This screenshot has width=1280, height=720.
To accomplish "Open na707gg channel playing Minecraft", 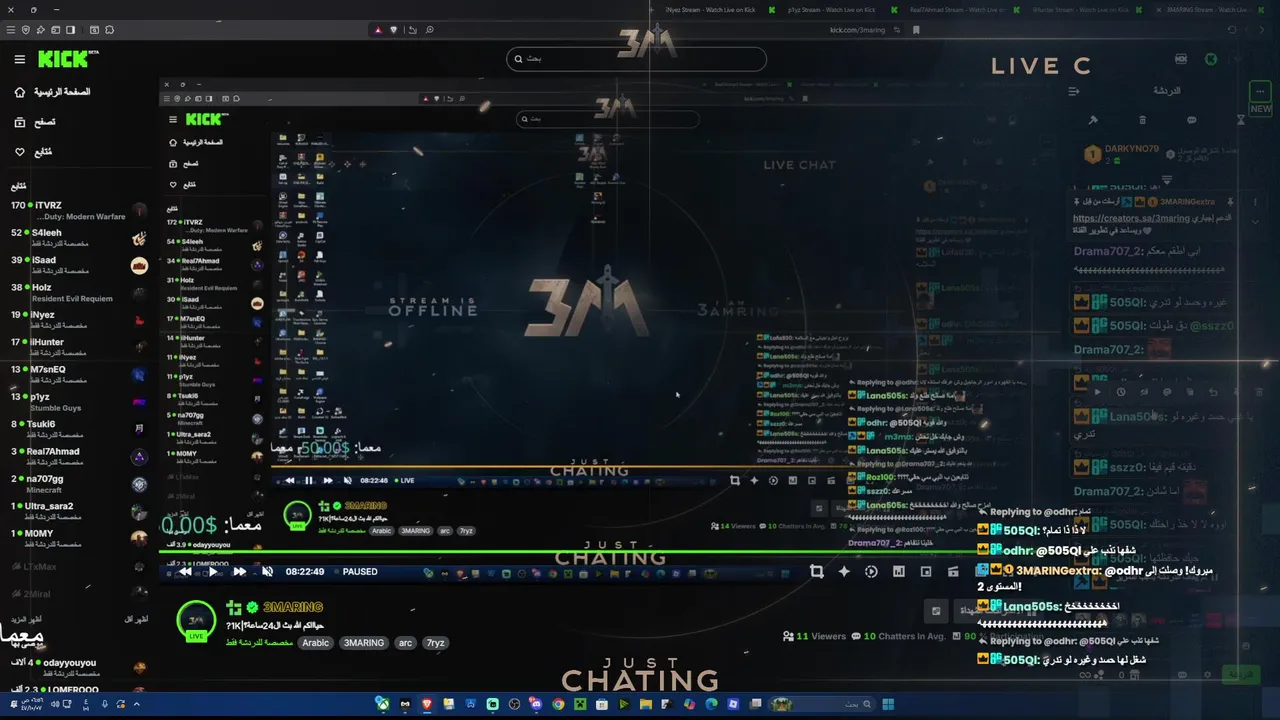I will (78, 484).
